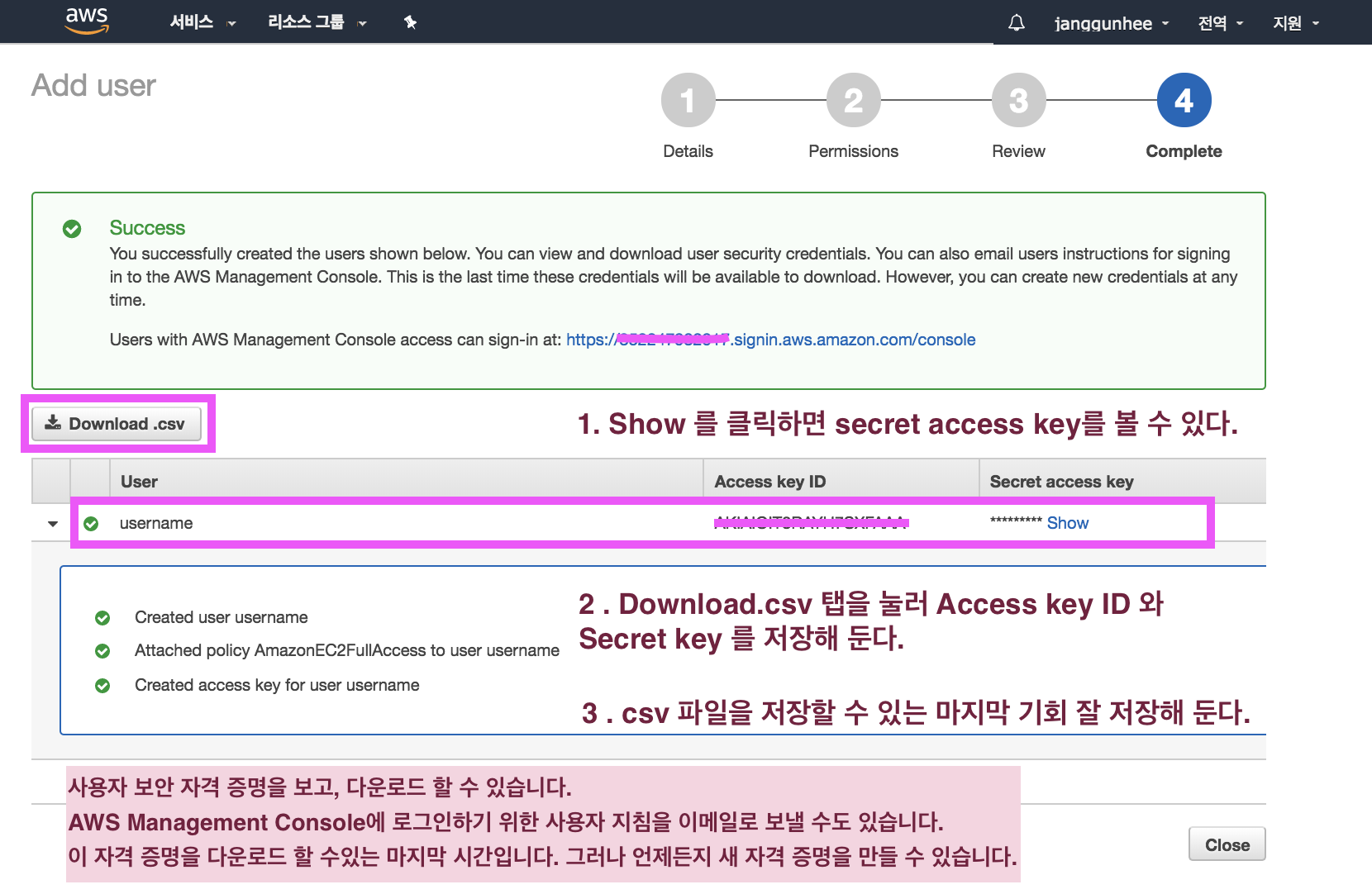Click the AWS logo home icon
The width and height of the screenshot is (1372, 894).
(87, 21)
